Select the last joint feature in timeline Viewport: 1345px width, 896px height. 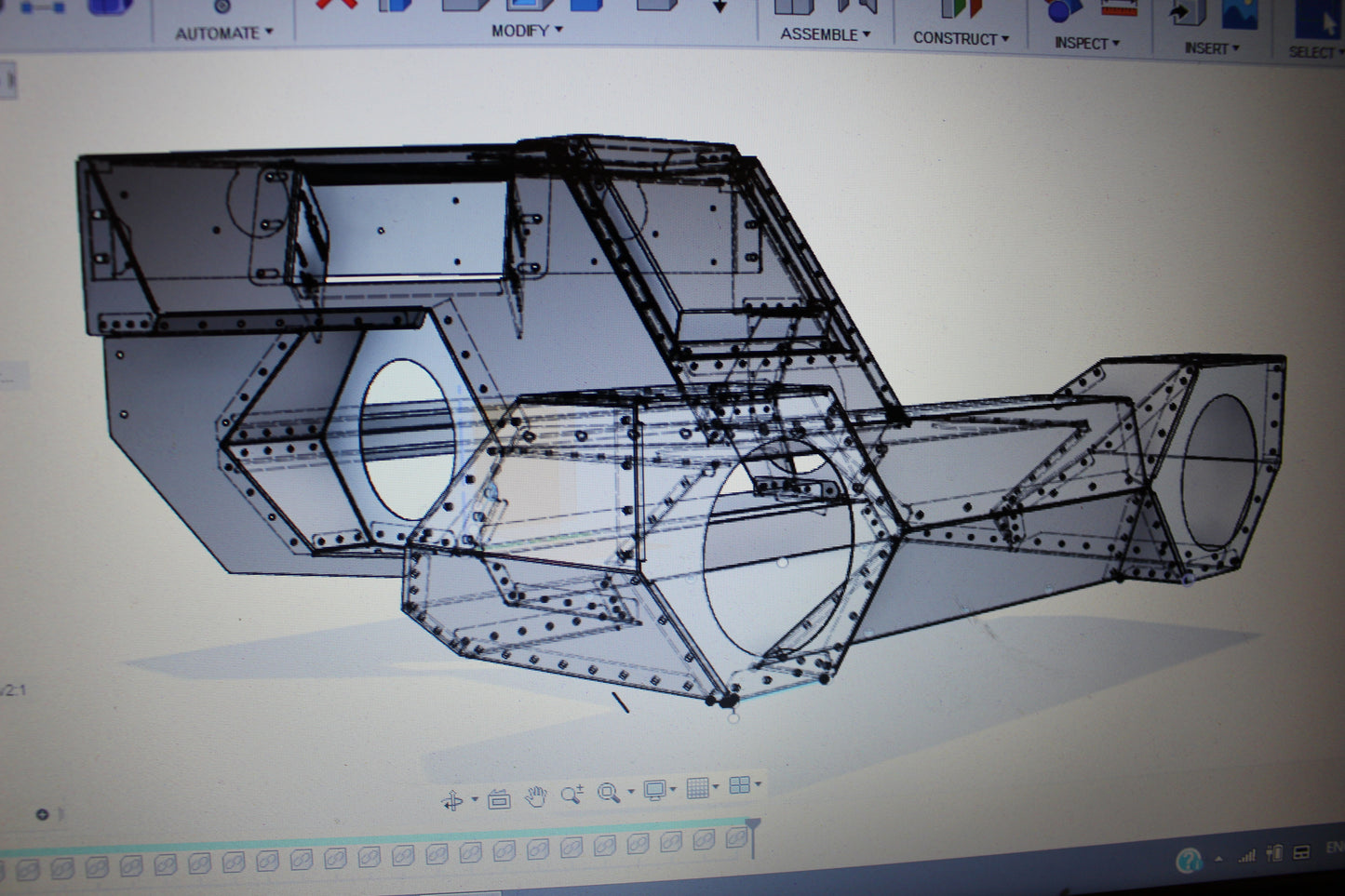pos(736,838)
